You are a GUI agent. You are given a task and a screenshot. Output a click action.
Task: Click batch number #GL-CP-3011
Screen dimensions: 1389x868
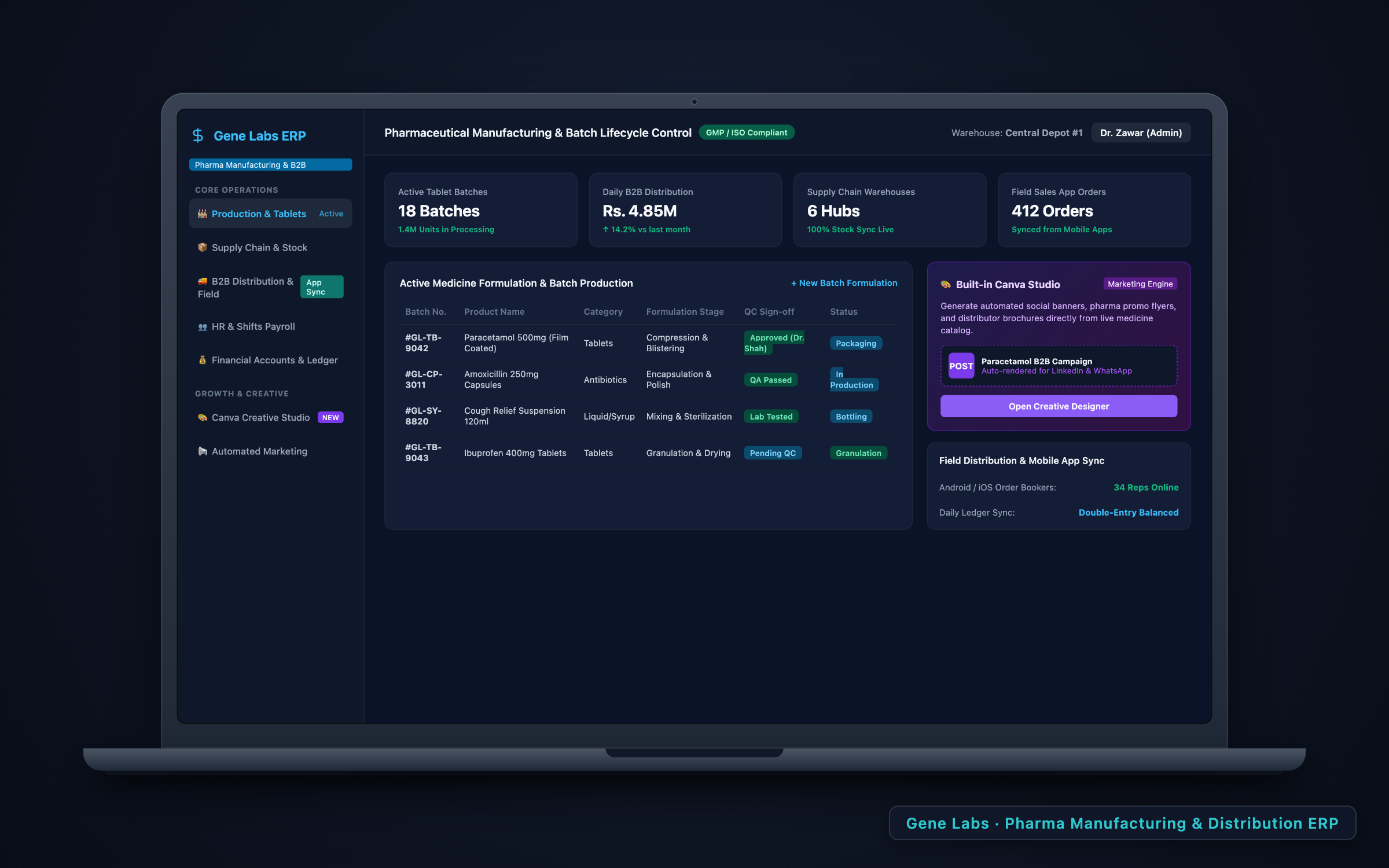coord(424,379)
